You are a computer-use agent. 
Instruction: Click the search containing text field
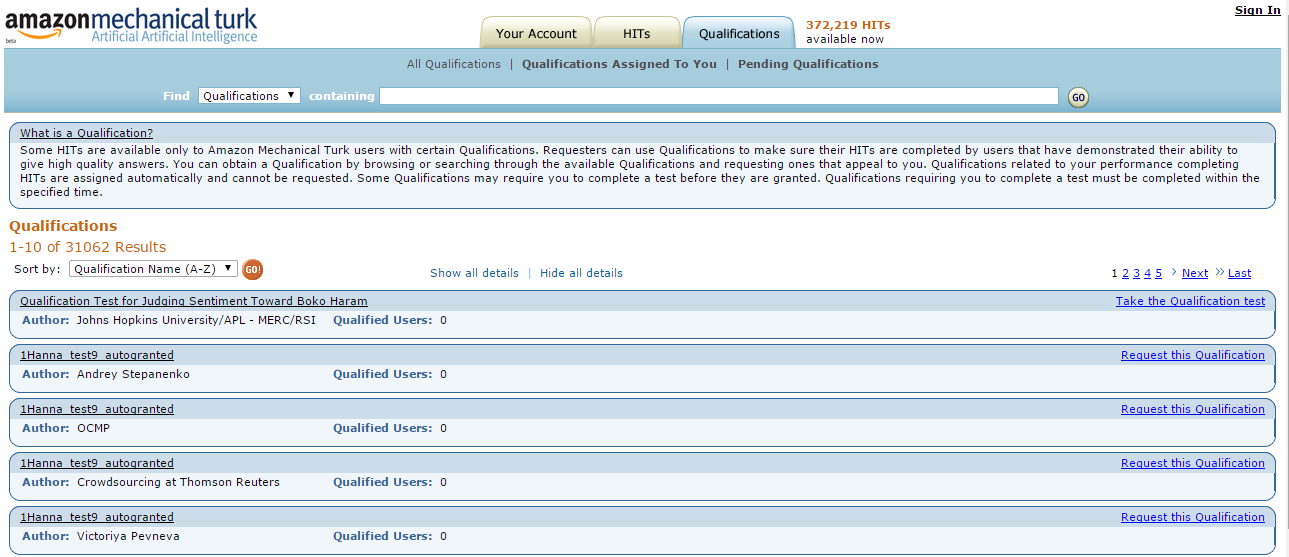(718, 96)
